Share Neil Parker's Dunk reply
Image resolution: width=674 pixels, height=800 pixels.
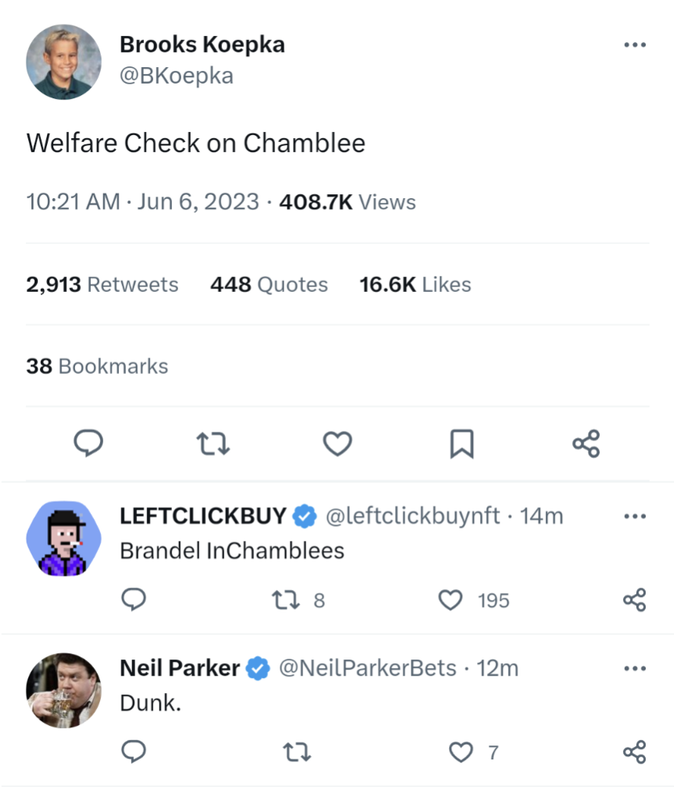pyautogui.click(x=634, y=751)
